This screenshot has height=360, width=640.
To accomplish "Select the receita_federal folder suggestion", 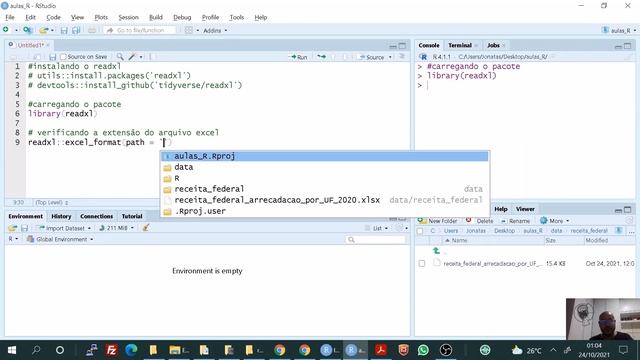I will coord(324,189).
